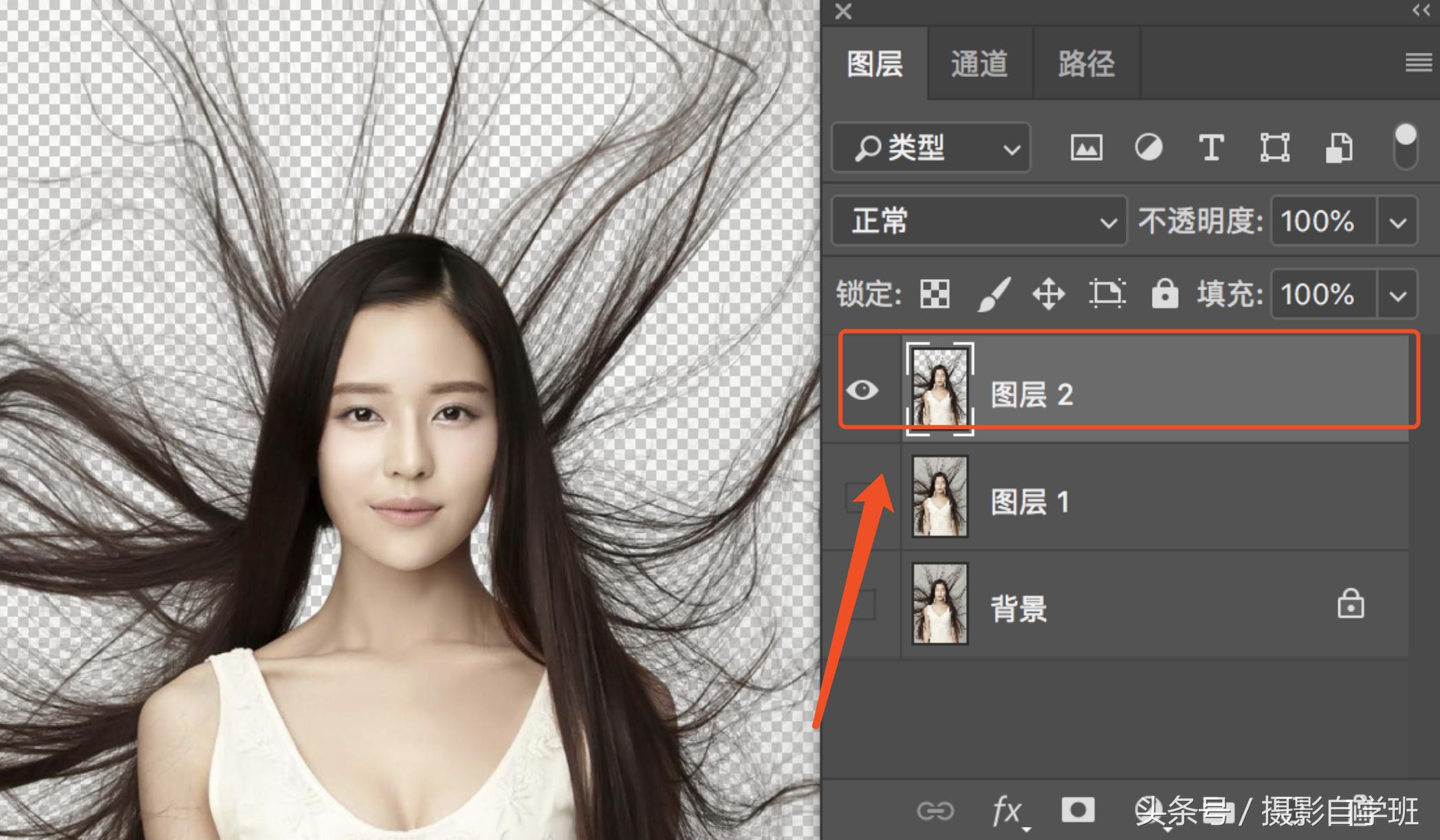Click the lock all padlock icon

click(x=1166, y=294)
